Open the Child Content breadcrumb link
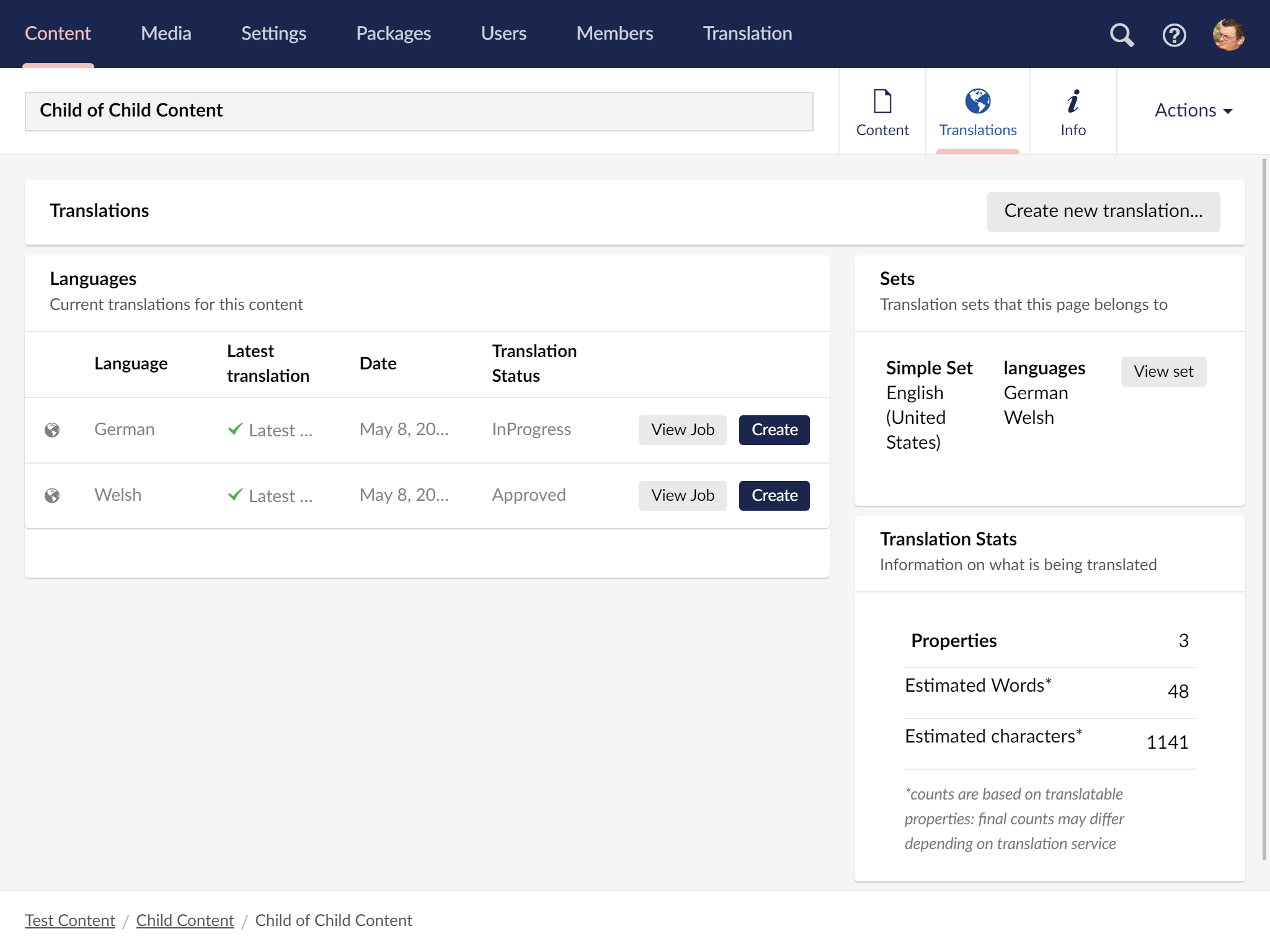 tap(185, 920)
